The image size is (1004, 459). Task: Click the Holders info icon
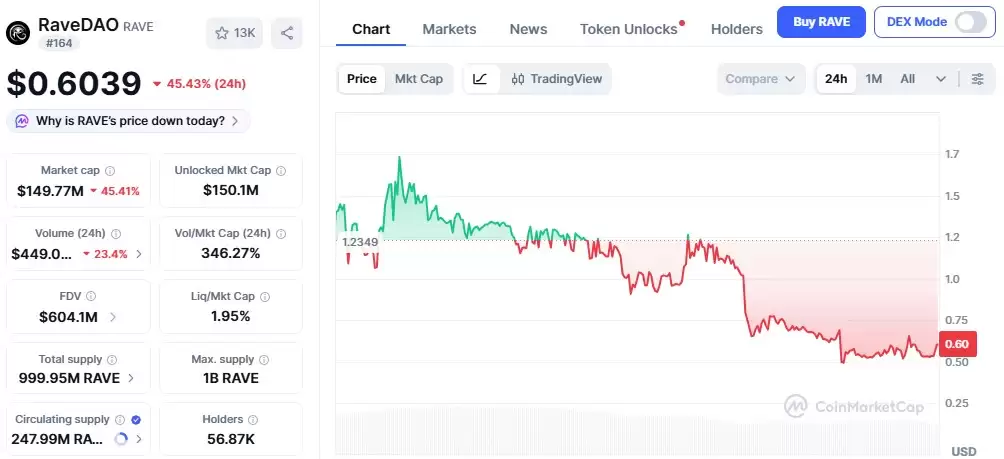pos(253,420)
